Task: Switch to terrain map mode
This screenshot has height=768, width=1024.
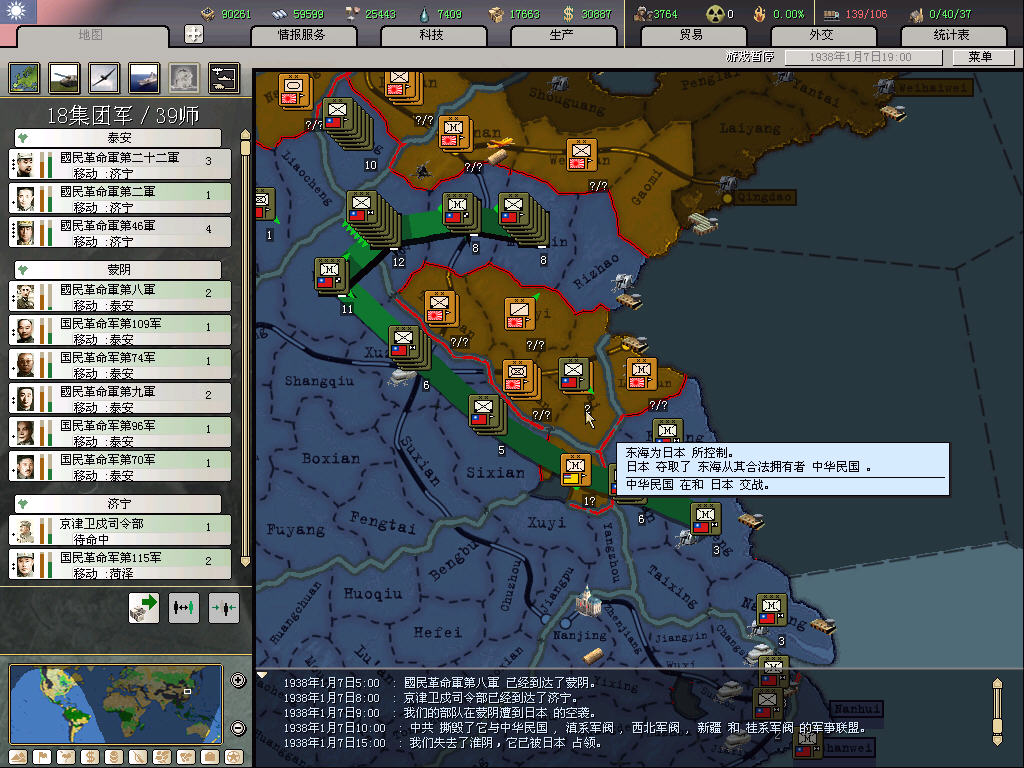Action: pos(20,757)
